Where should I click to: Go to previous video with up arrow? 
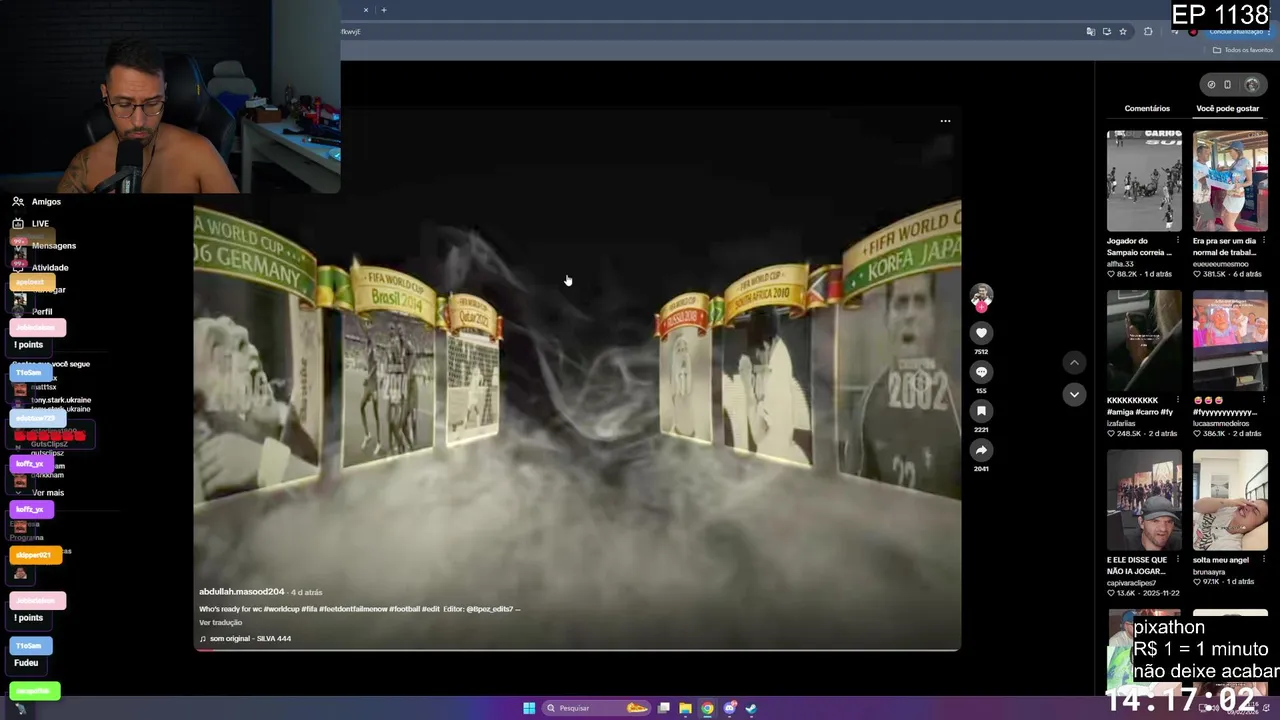point(1074,363)
